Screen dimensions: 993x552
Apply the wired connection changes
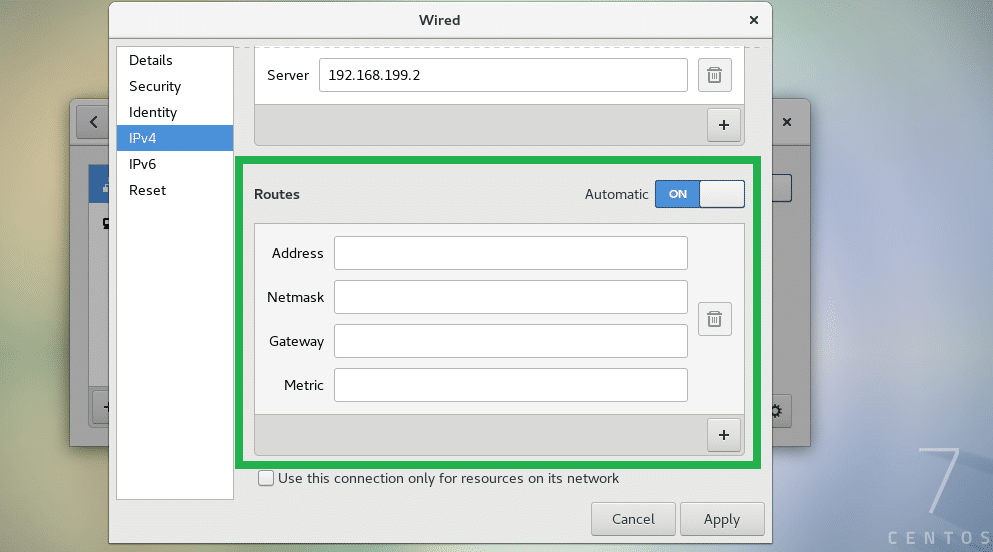[722, 519]
